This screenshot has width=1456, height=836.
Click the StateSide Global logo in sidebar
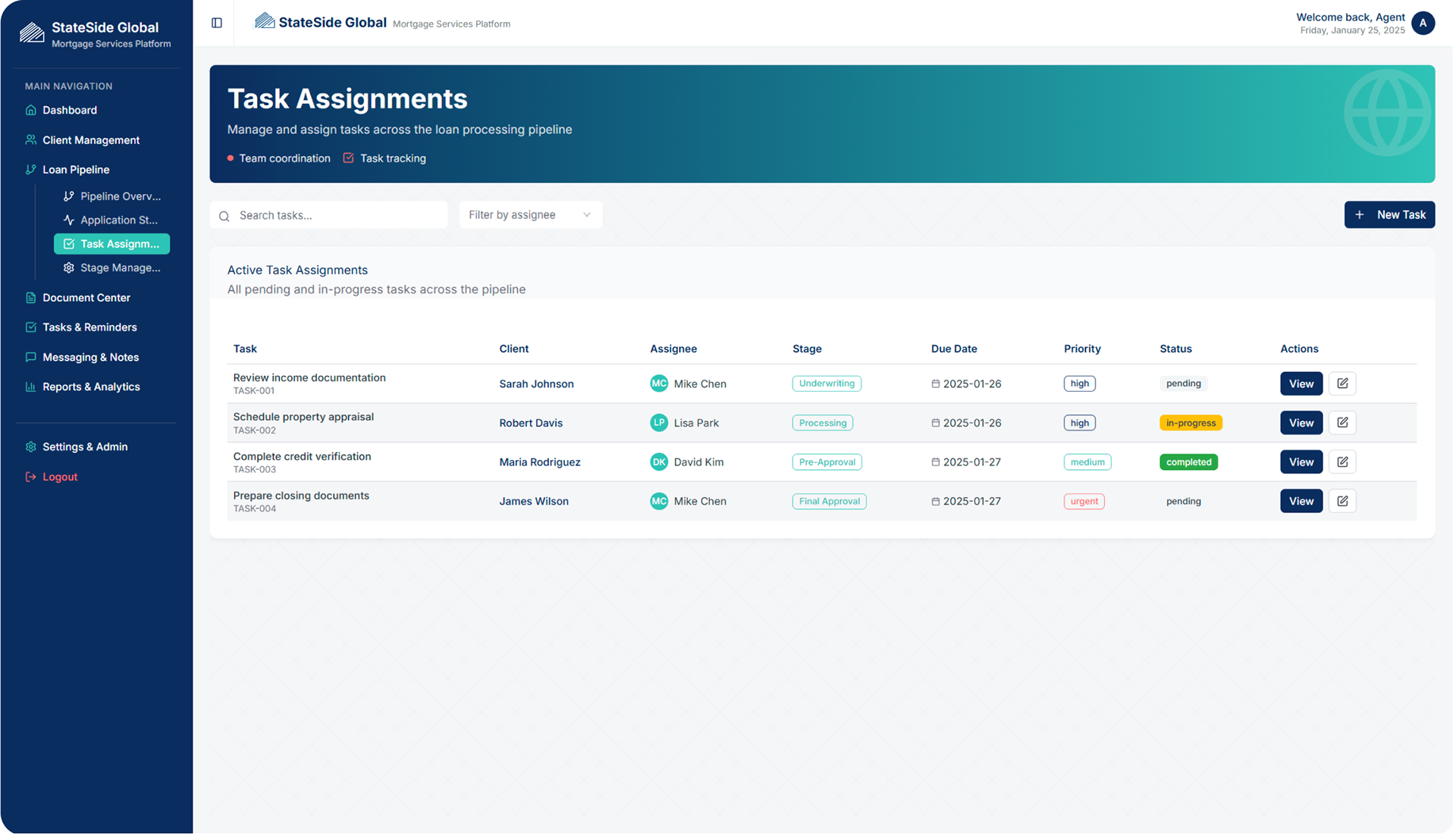click(32, 33)
